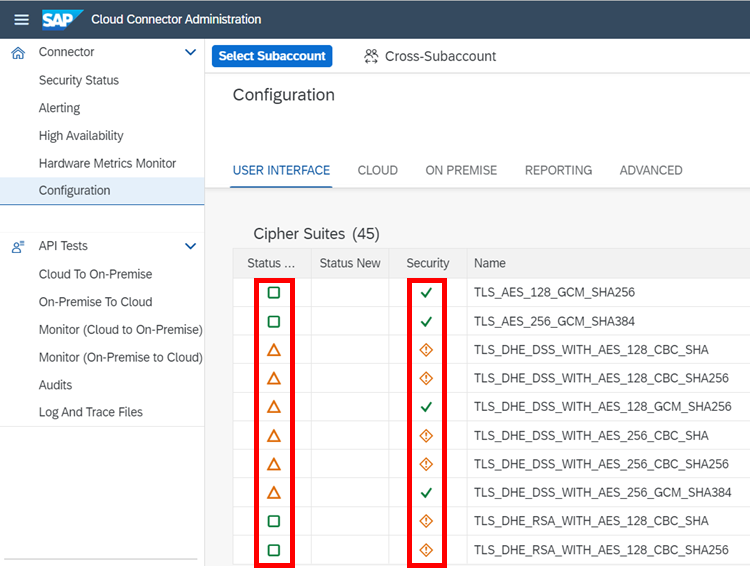Open the hamburger navigation menu
750x568 pixels.
[21, 20]
